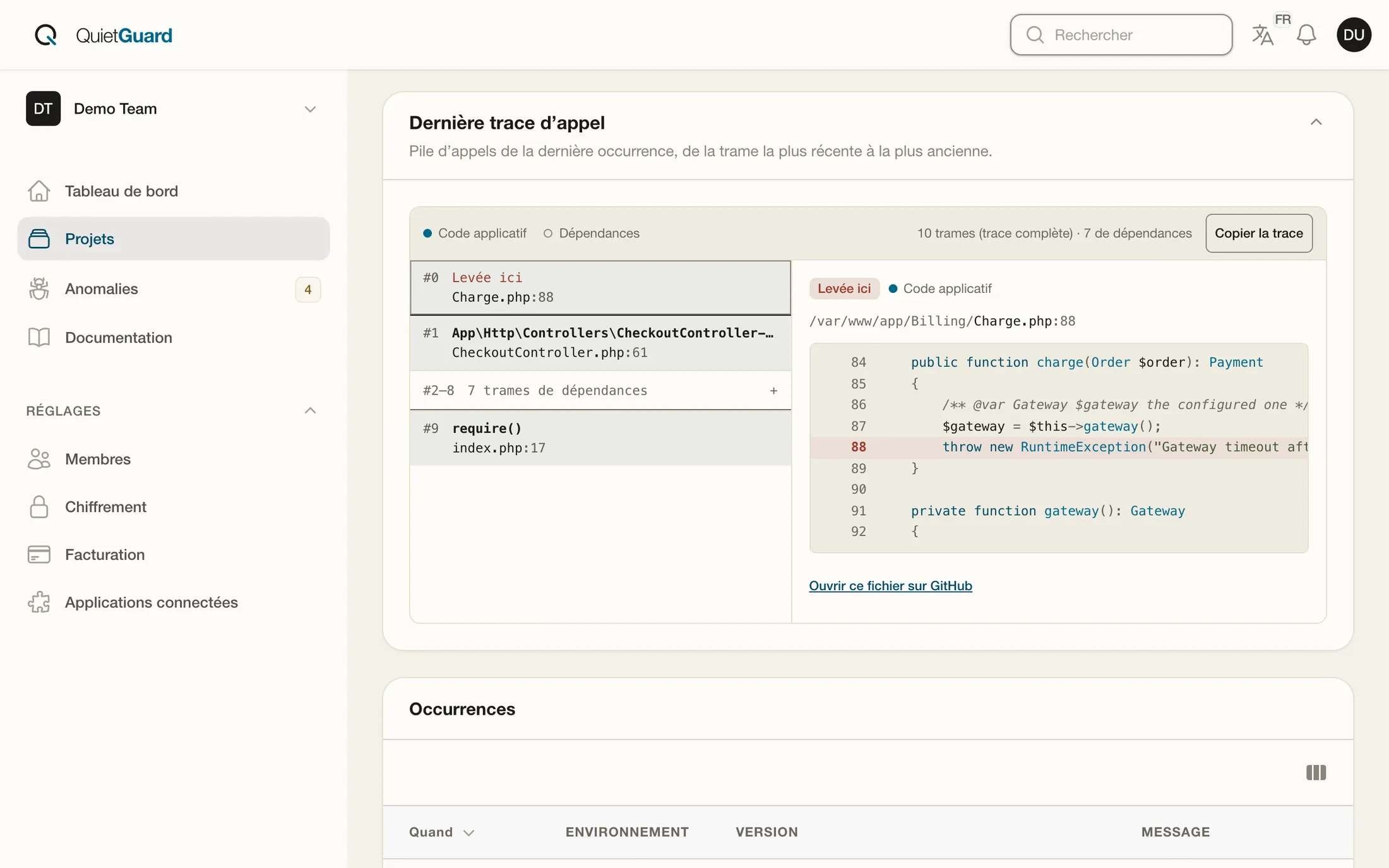Click code line 86 comment
Viewport: 1389px width, 868px height.
pos(1059,405)
